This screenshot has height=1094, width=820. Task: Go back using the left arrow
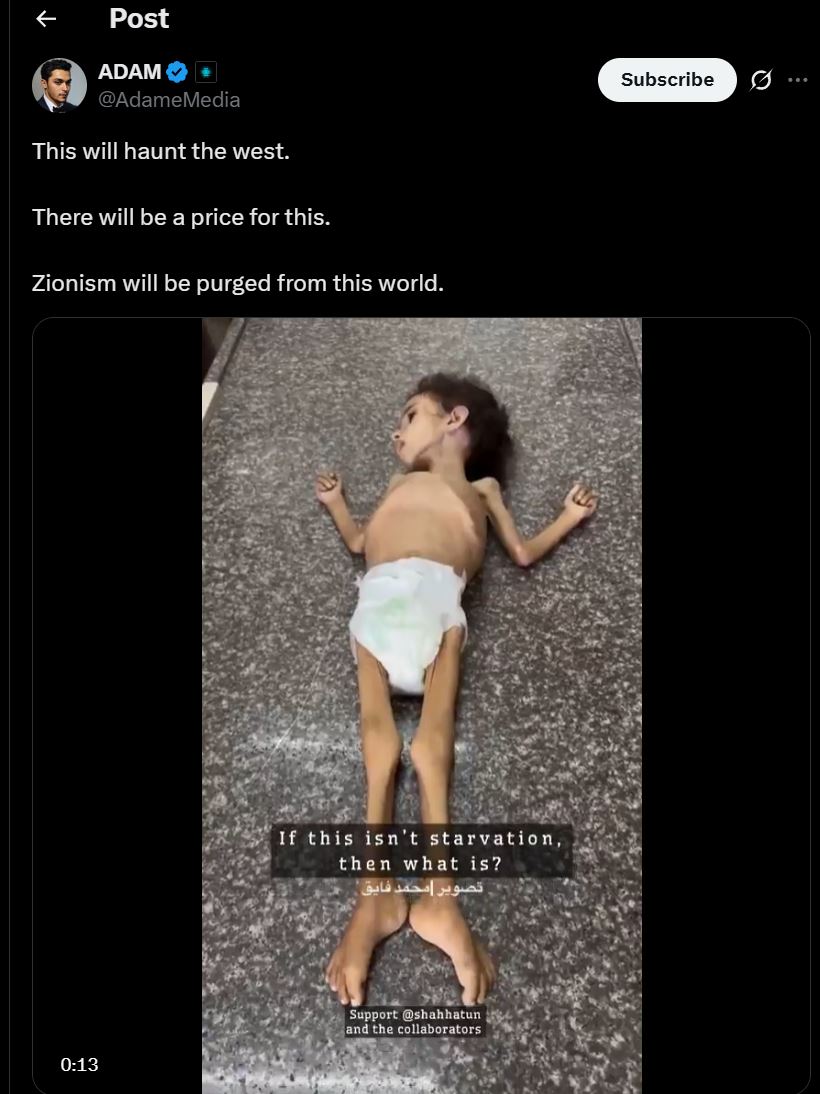pyautogui.click(x=46, y=19)
